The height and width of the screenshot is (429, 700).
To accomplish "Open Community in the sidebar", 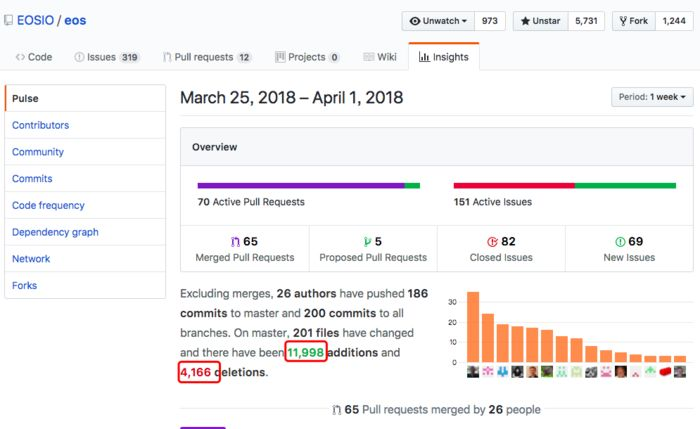I will pyautogui.click(x=85, y=152).
